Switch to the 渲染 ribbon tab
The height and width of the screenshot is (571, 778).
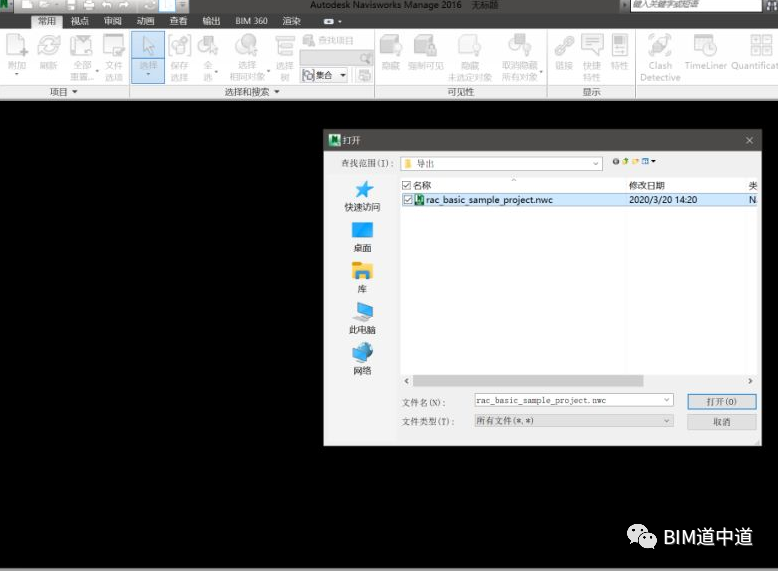292,21
